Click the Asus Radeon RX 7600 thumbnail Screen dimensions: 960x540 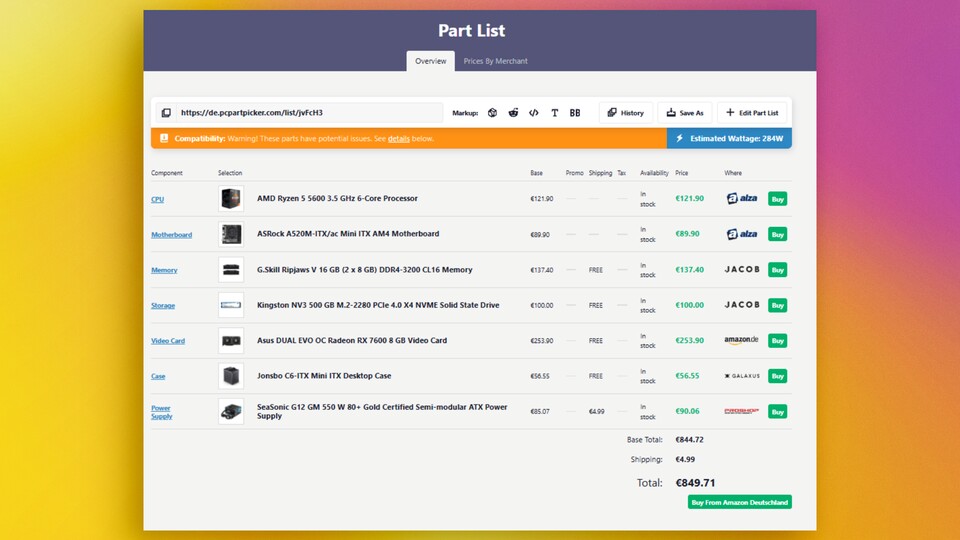point(231,340)
